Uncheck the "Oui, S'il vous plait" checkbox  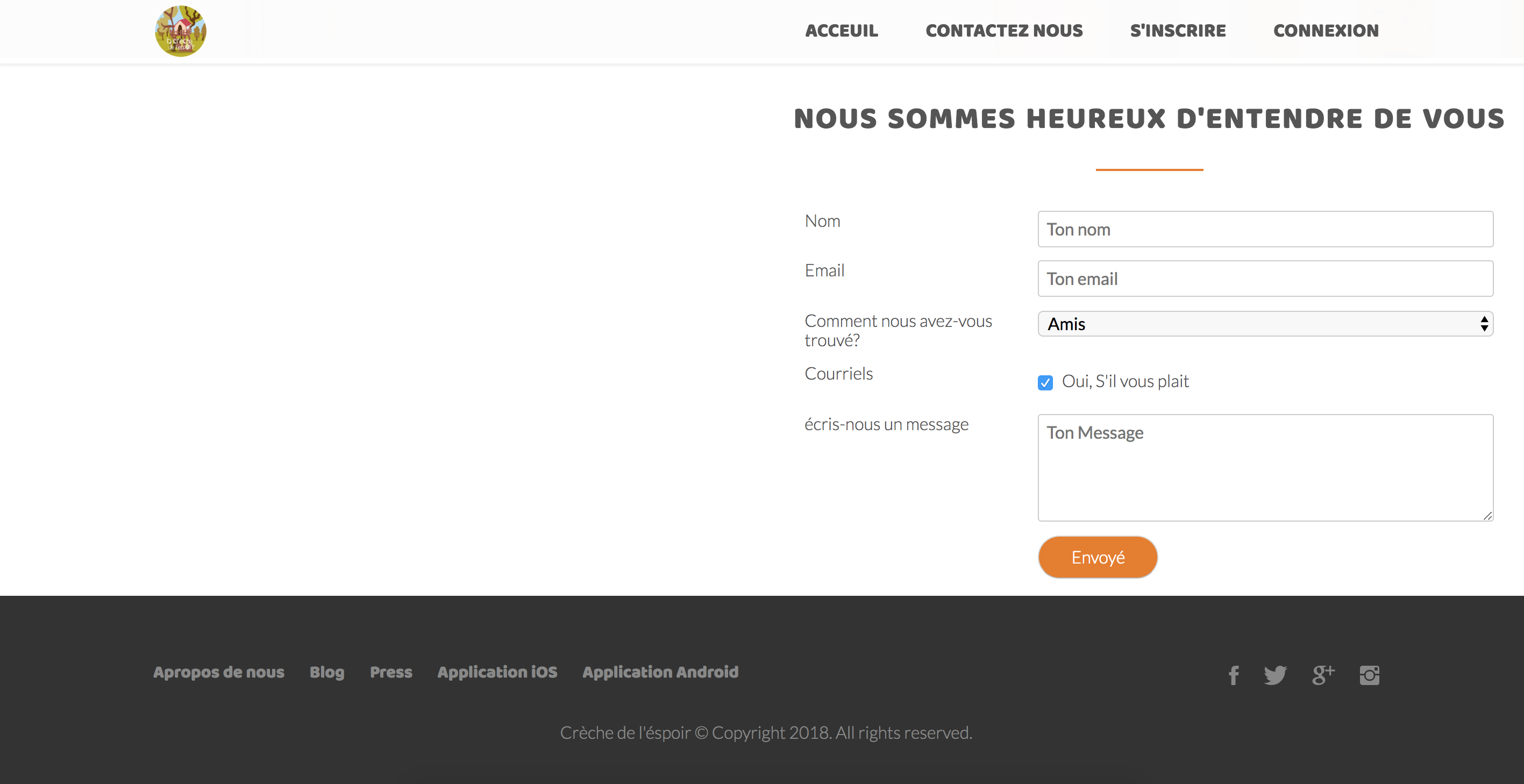1045,382
